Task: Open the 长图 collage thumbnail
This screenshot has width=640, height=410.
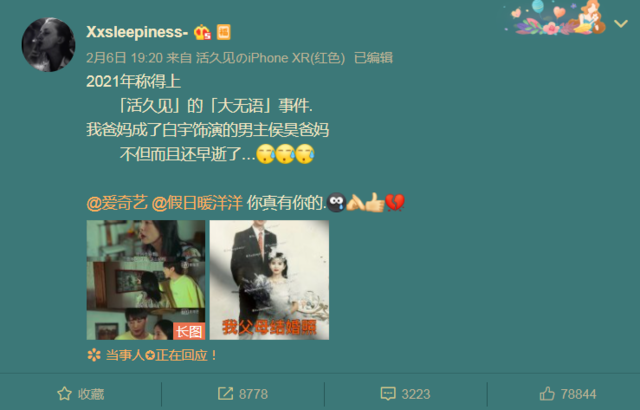Action: (x=146, y=280)
